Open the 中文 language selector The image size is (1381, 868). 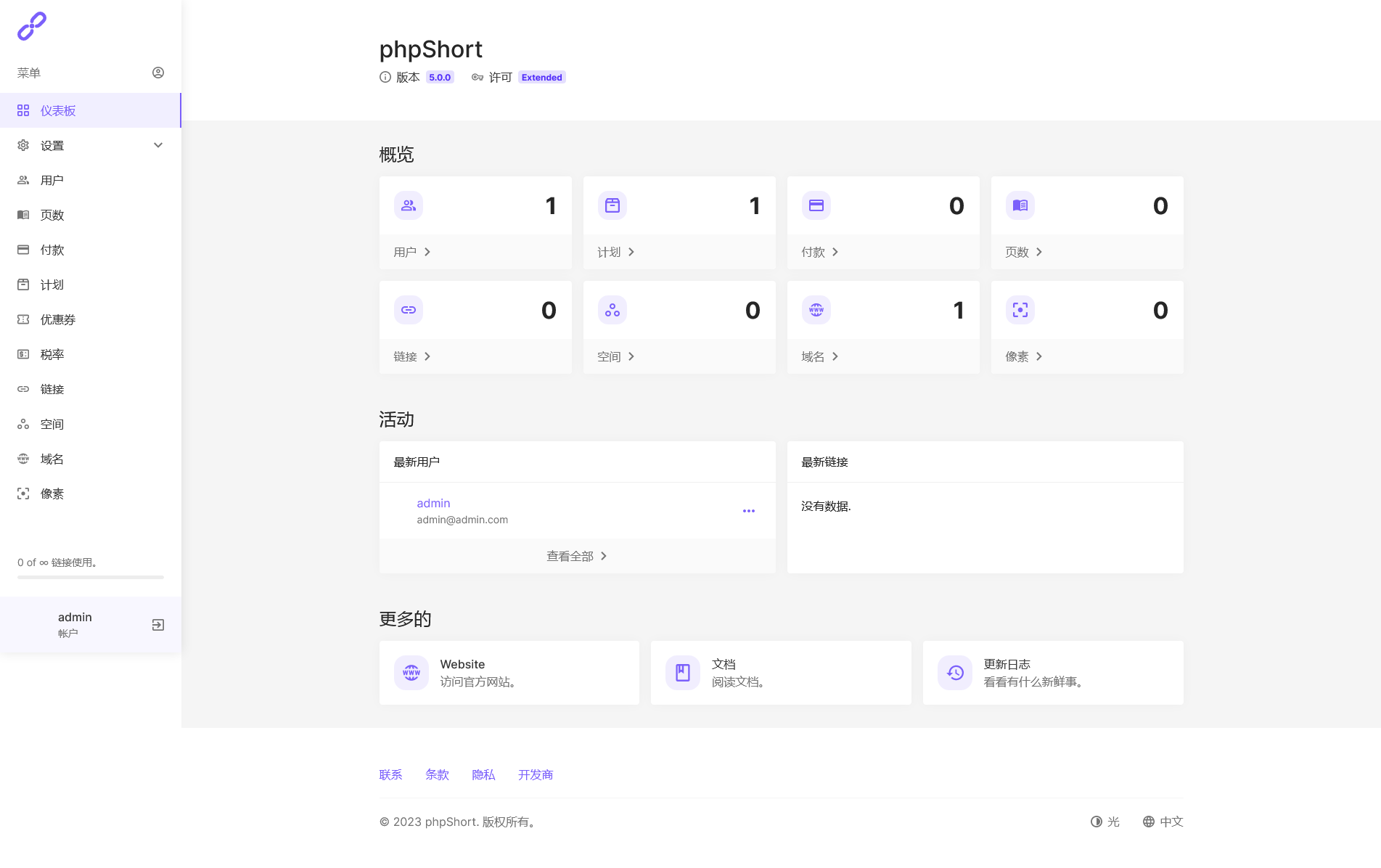(x=1163, y=822)
